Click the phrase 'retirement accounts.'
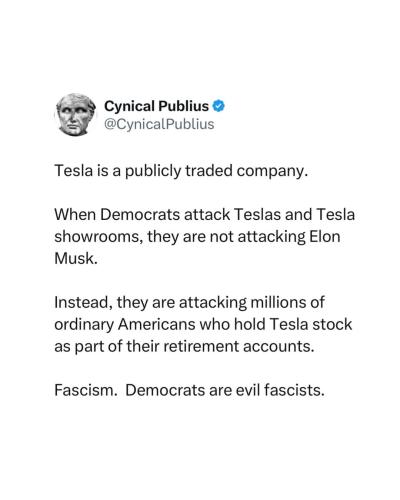This screenshot has width=400, height=500. point(239,346)
